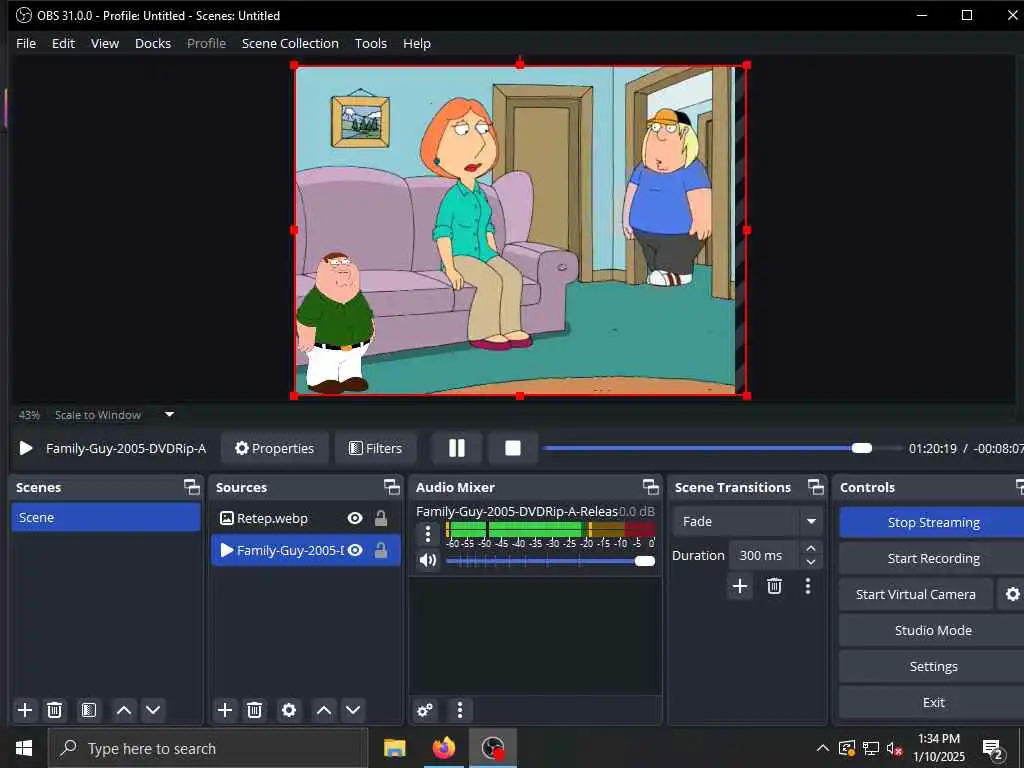Screen dimensions: 1024x768
Task: Stop the media playback
Action: pyautogui.click(x=513, y=448)
